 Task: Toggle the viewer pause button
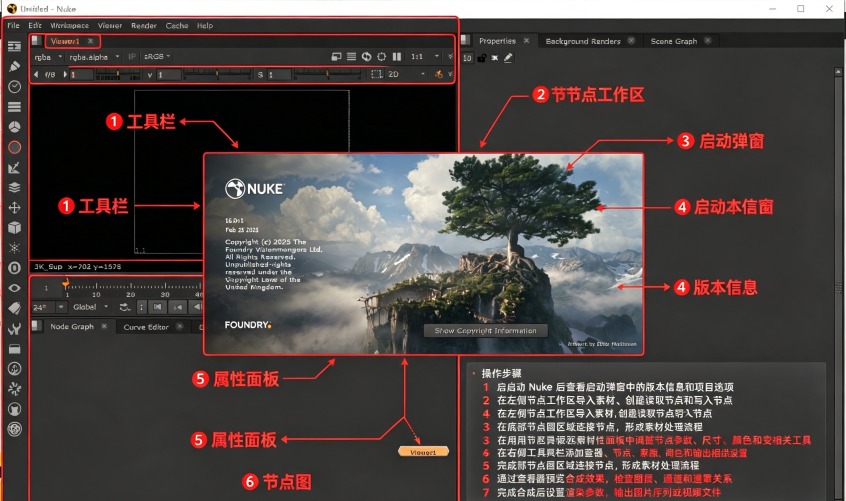coord(397,57)
